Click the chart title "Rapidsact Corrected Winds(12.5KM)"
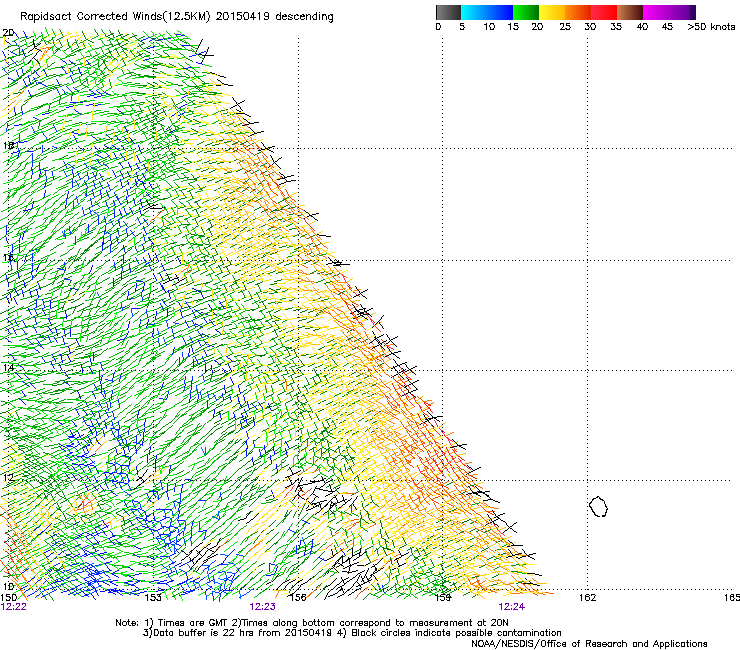Screen dimensions: 740x650 click(115, 17)
